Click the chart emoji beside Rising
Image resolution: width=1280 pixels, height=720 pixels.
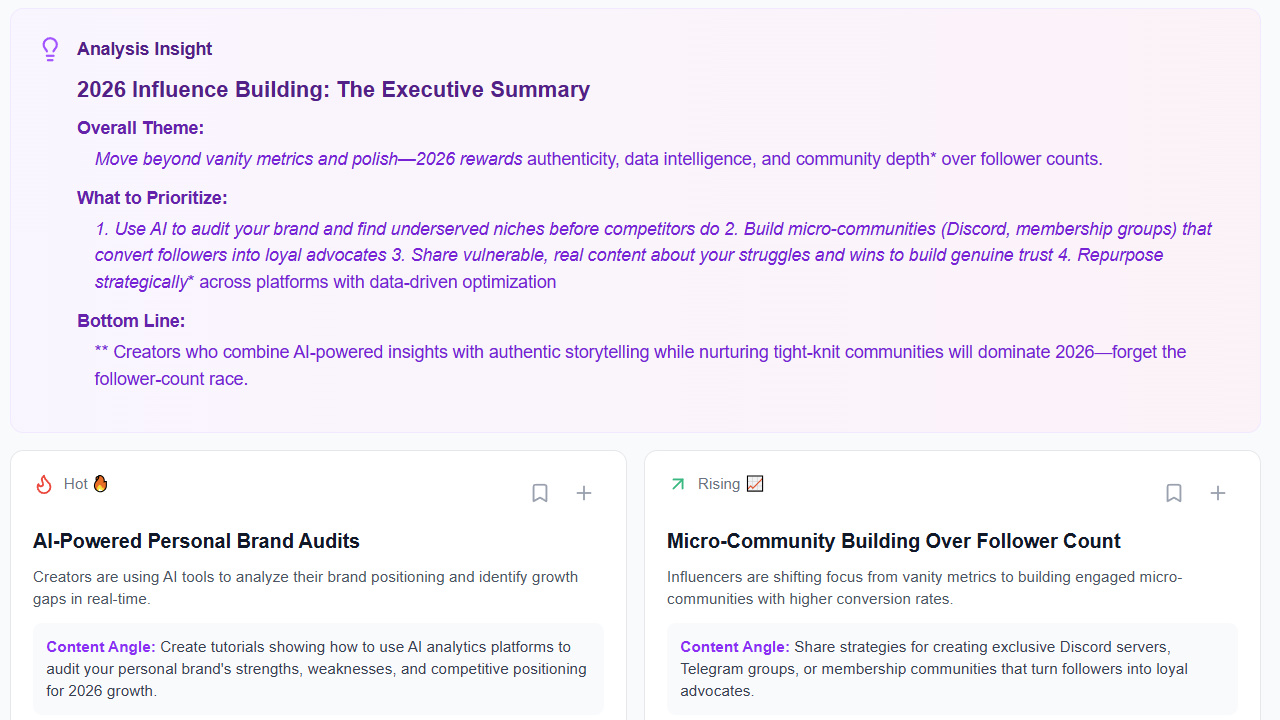[x=755, y=484]
